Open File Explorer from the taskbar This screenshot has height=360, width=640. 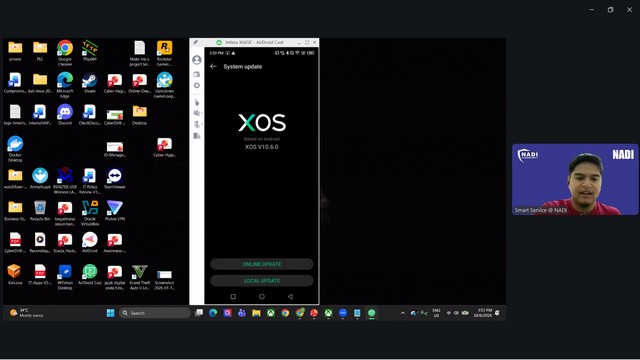tap(256, 313)
